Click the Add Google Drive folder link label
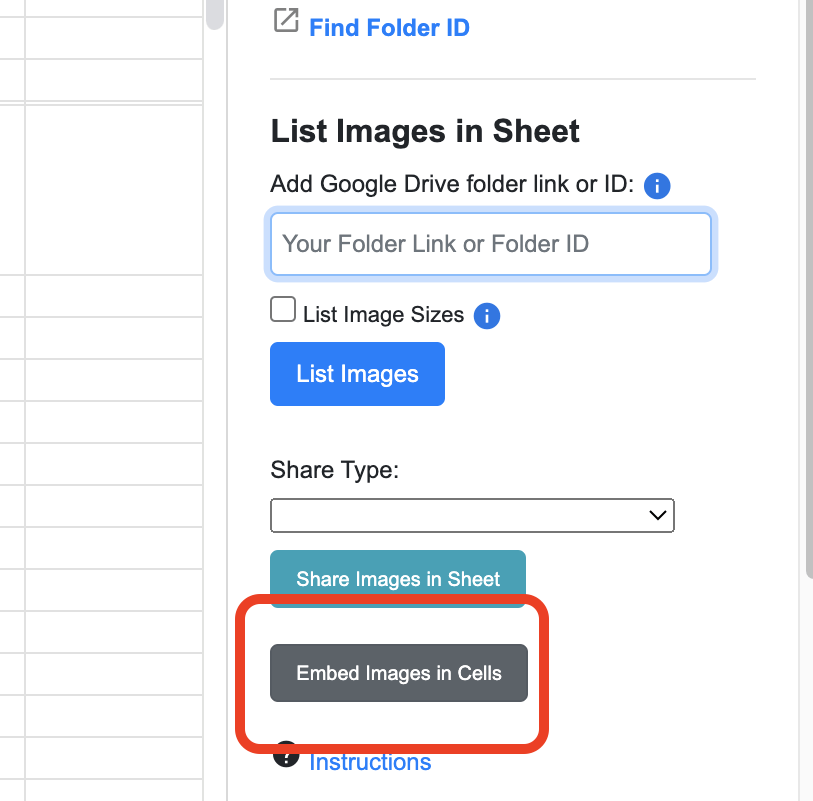The image size is (813, 801). (x=452, y=185)
